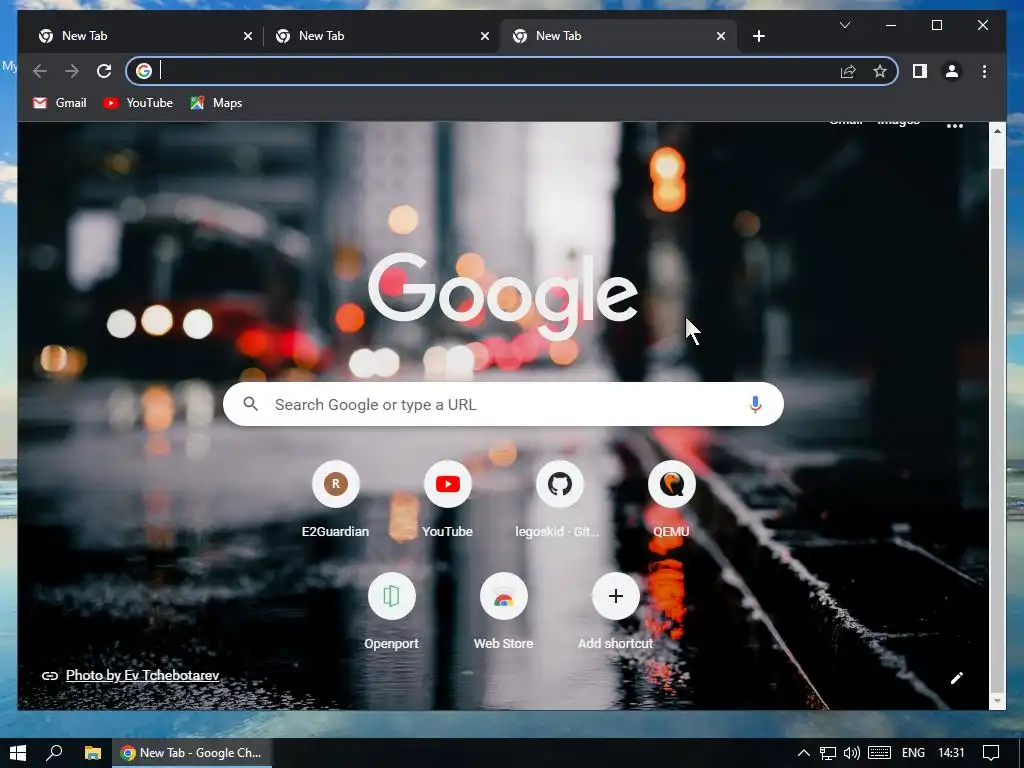Open the Web Store shortcut

tap(503, 612)
